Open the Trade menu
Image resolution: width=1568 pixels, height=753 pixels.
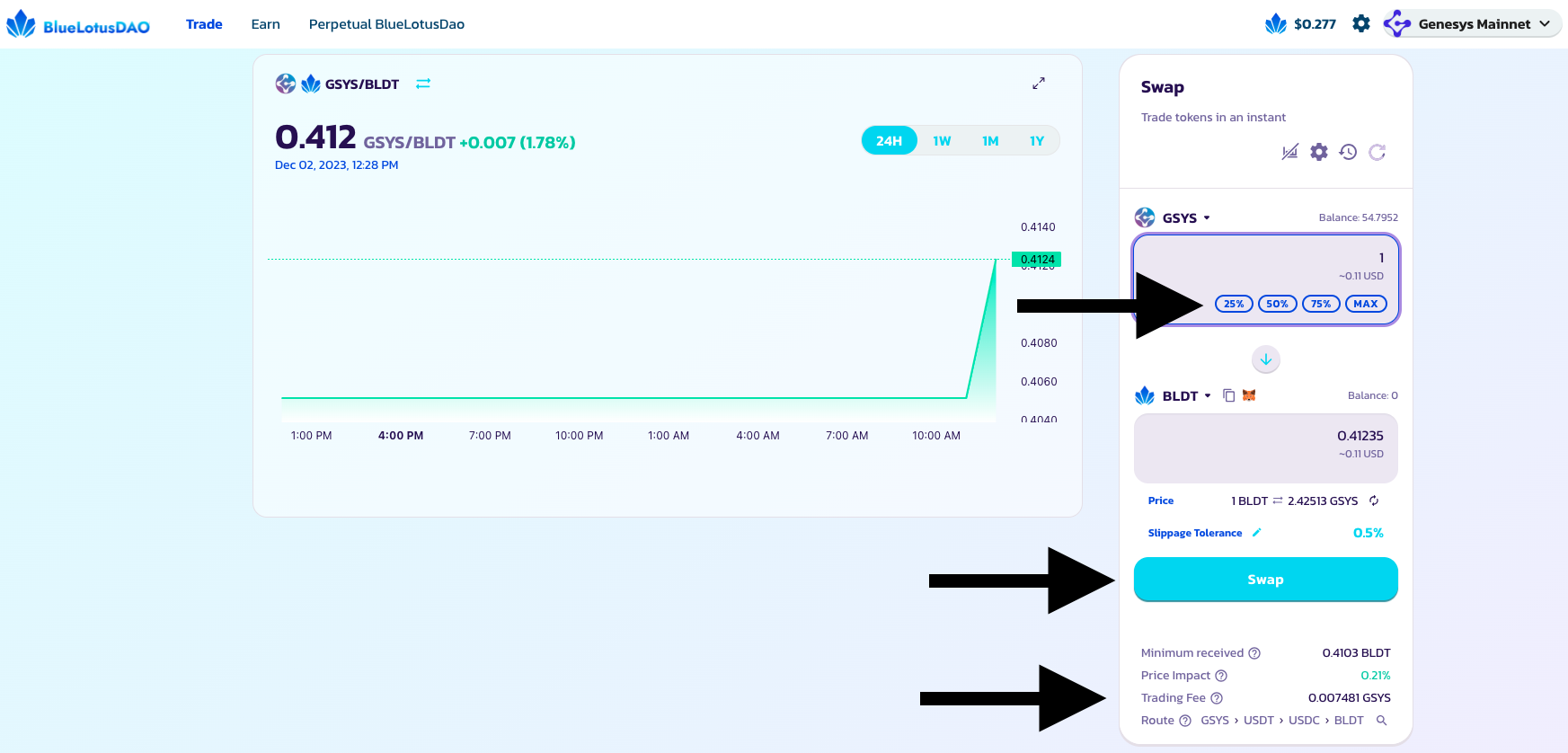coord(204,24)
